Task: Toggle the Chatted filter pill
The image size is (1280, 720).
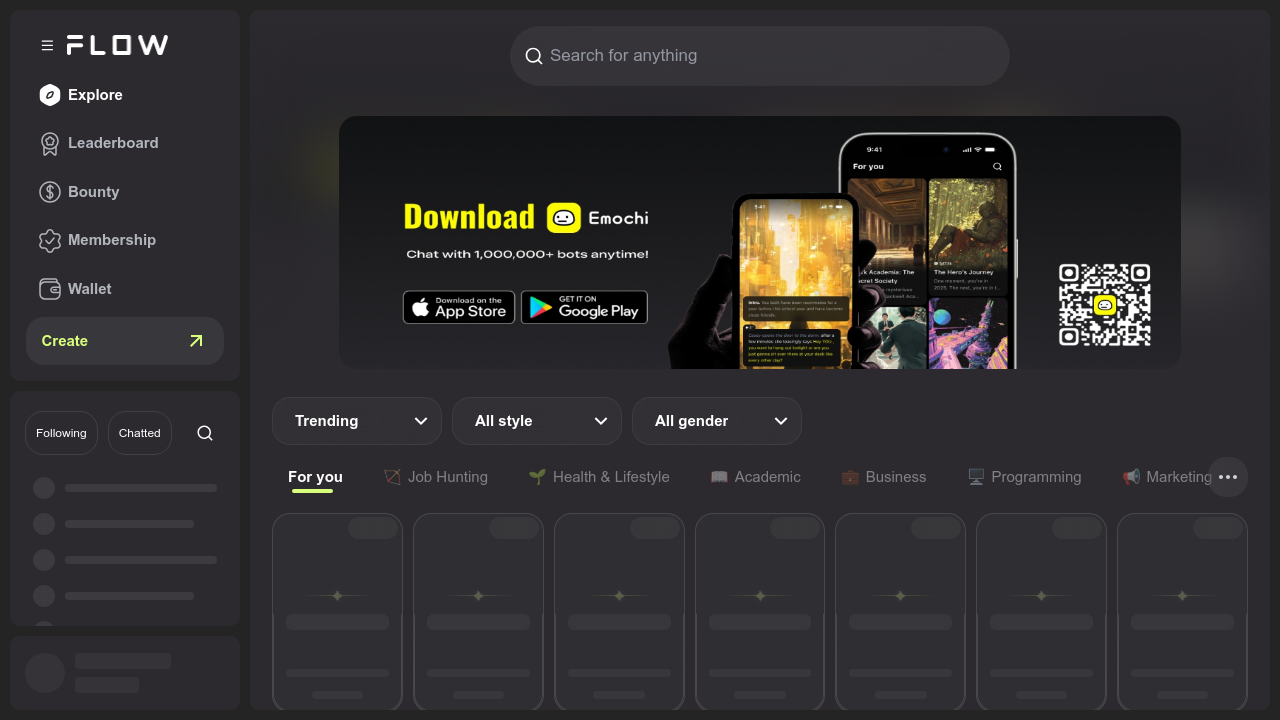Action: (x=139, y=432)
